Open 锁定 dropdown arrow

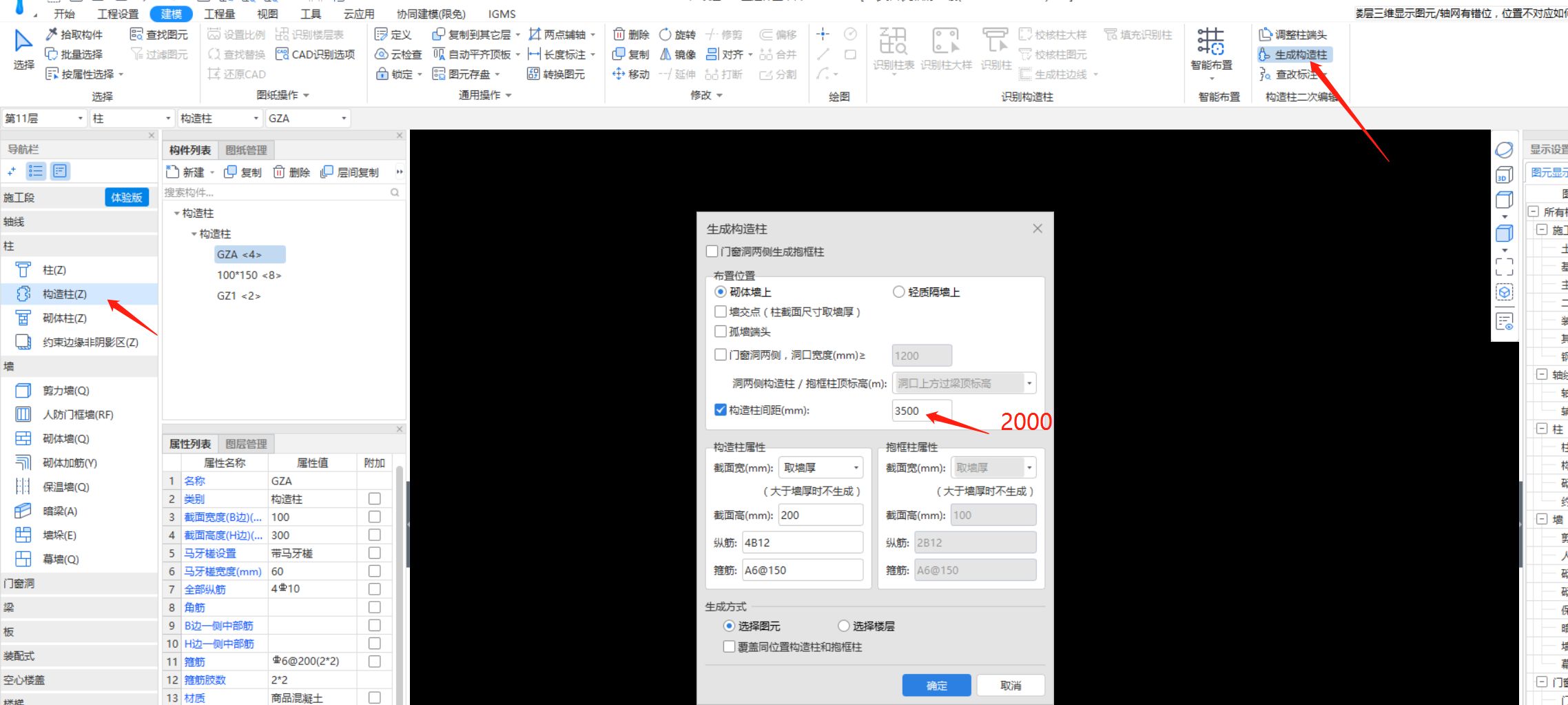(420, 74)
